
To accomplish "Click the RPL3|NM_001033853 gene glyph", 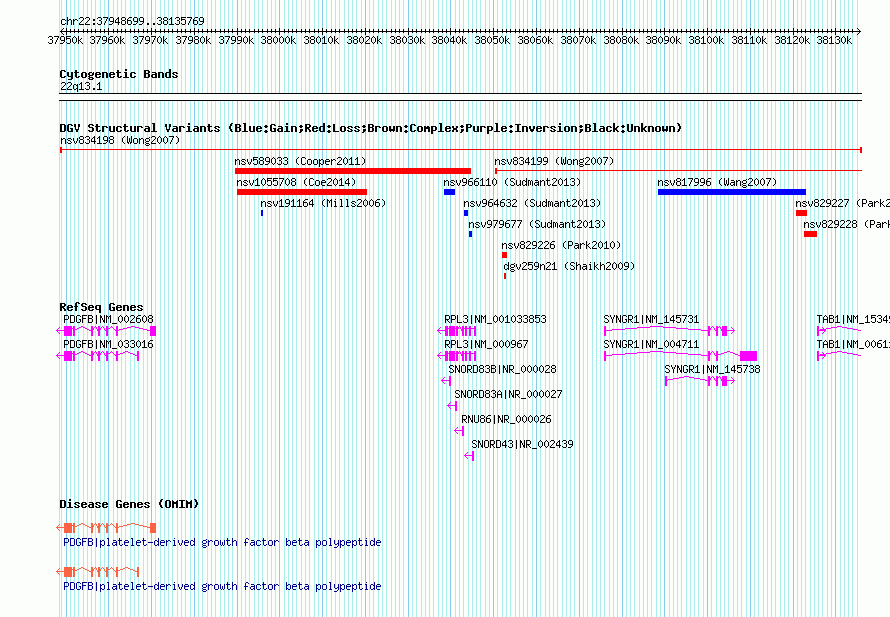I will click(x=457, y=331).
